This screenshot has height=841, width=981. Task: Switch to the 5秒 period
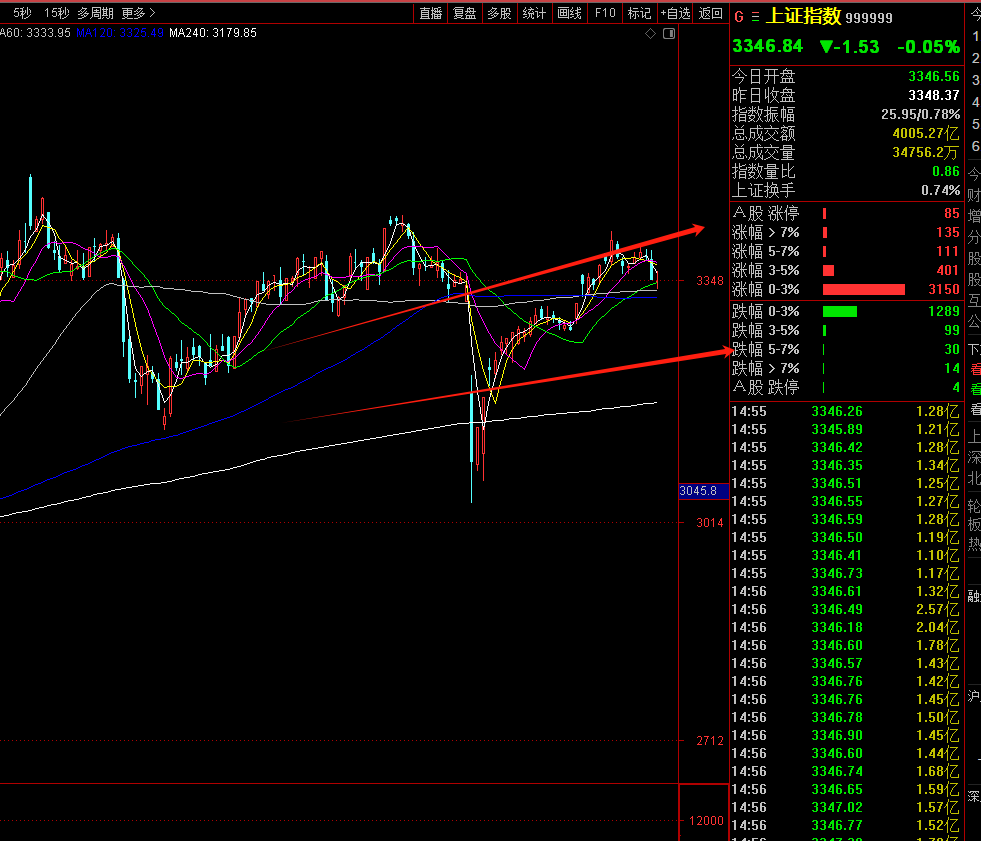coord(22,13)
